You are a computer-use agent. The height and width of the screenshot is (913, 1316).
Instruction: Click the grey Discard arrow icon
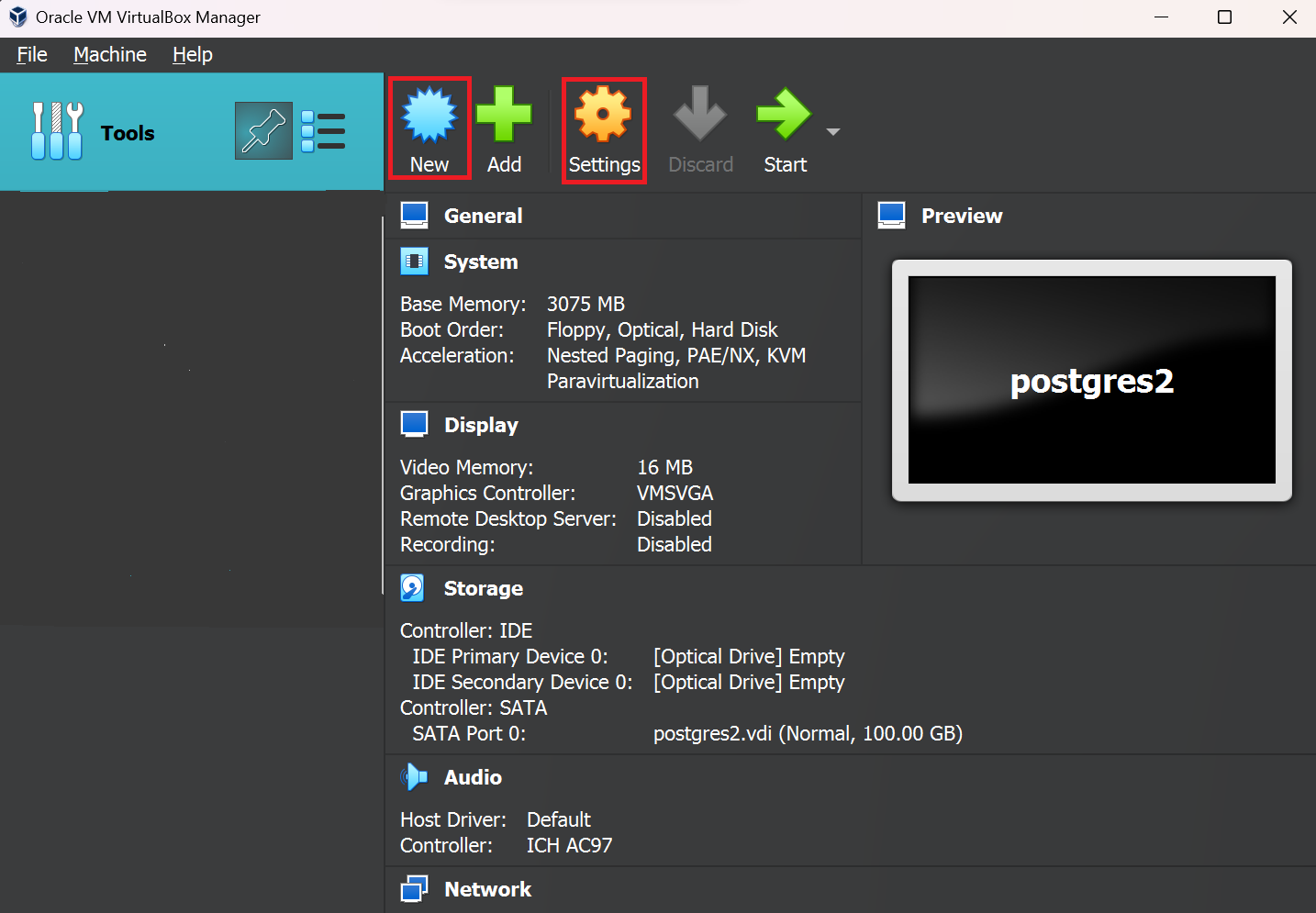(700, 114)
